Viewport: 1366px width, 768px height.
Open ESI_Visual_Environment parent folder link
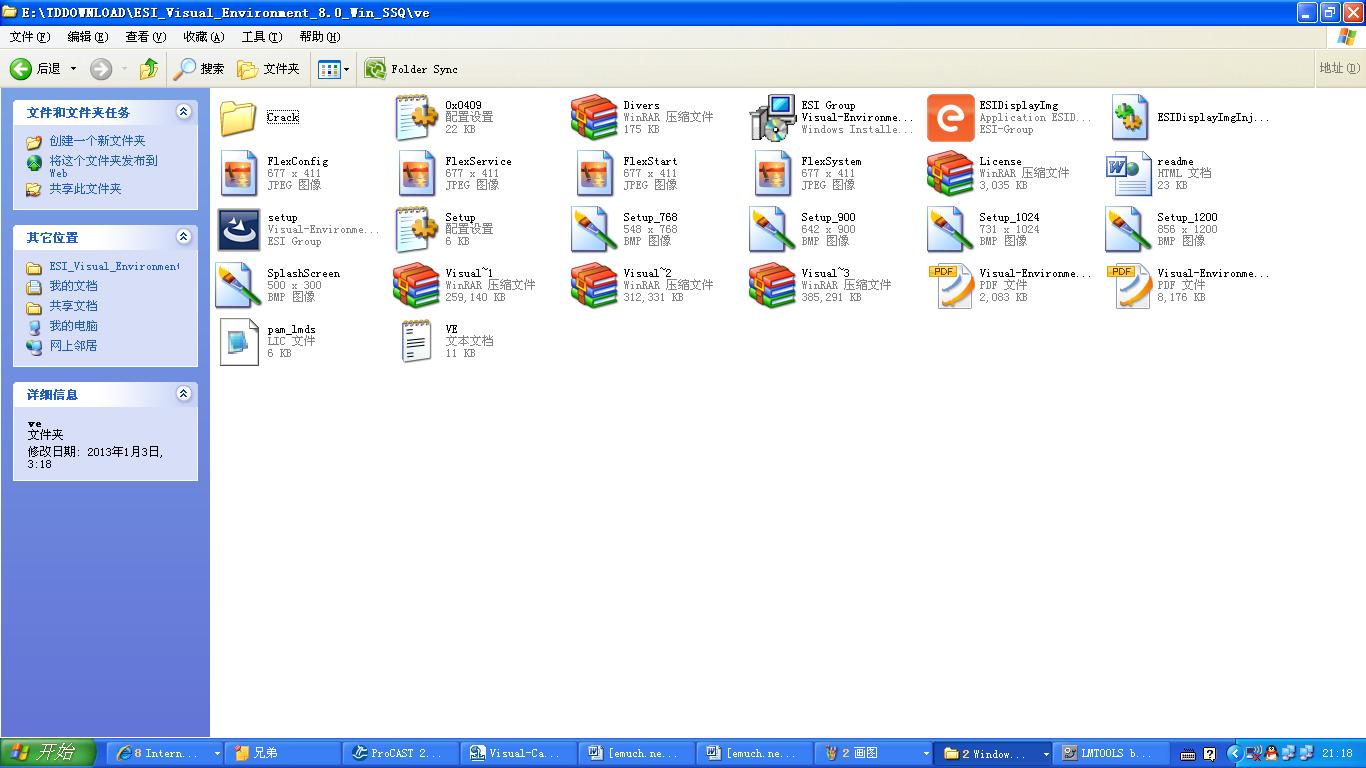[x=114, y=267]
